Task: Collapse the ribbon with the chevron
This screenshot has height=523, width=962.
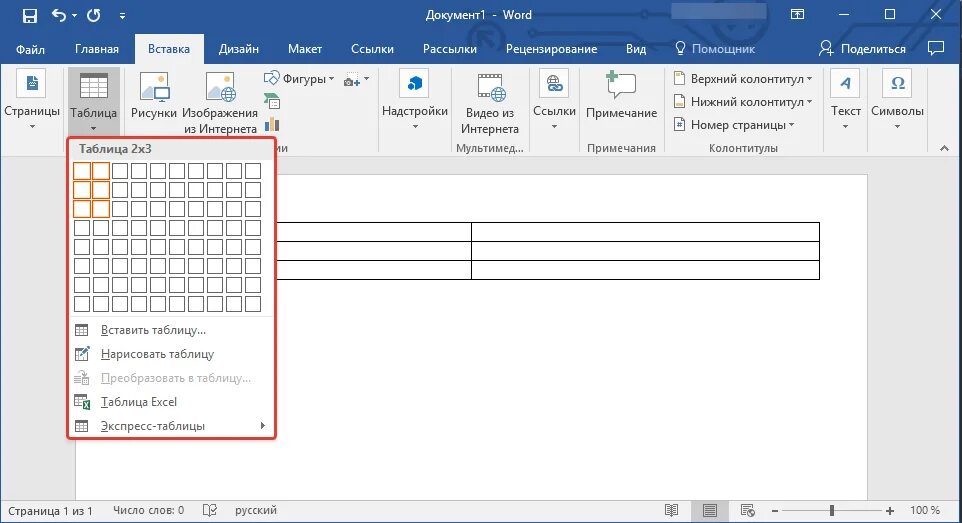Action: (x=944, y=148)
